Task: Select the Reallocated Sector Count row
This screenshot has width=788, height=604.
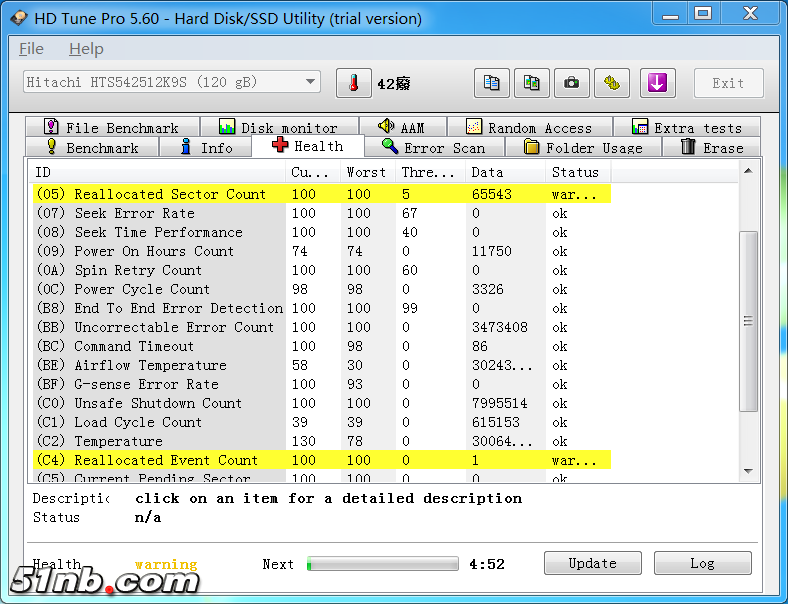Action: [170, 194]
